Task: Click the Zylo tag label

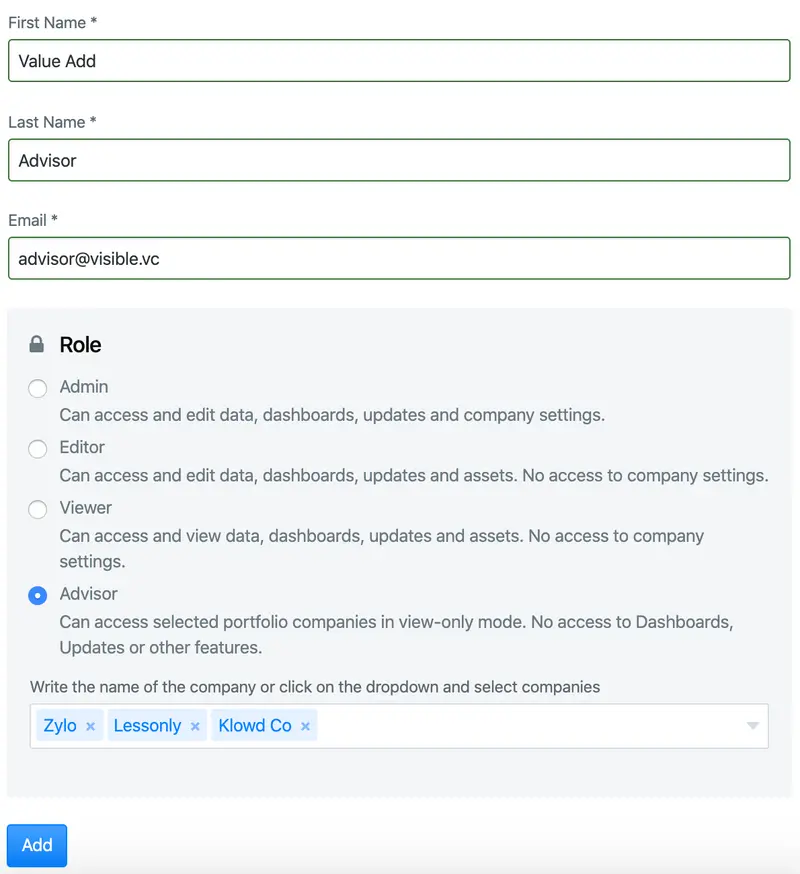Action: tap(60, 726)
